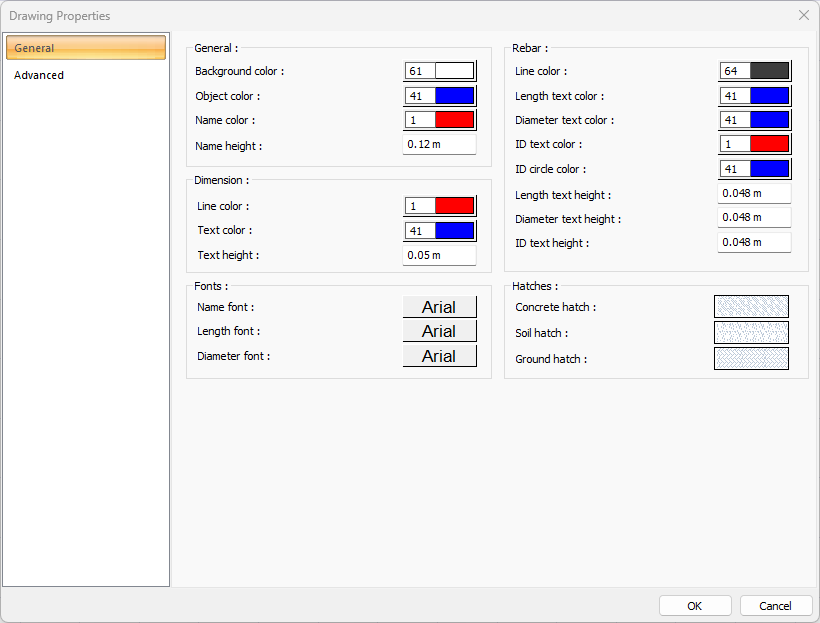Choose the Length font Arial button
This screenshot has width=820, height=623.
tap(439, 331)
